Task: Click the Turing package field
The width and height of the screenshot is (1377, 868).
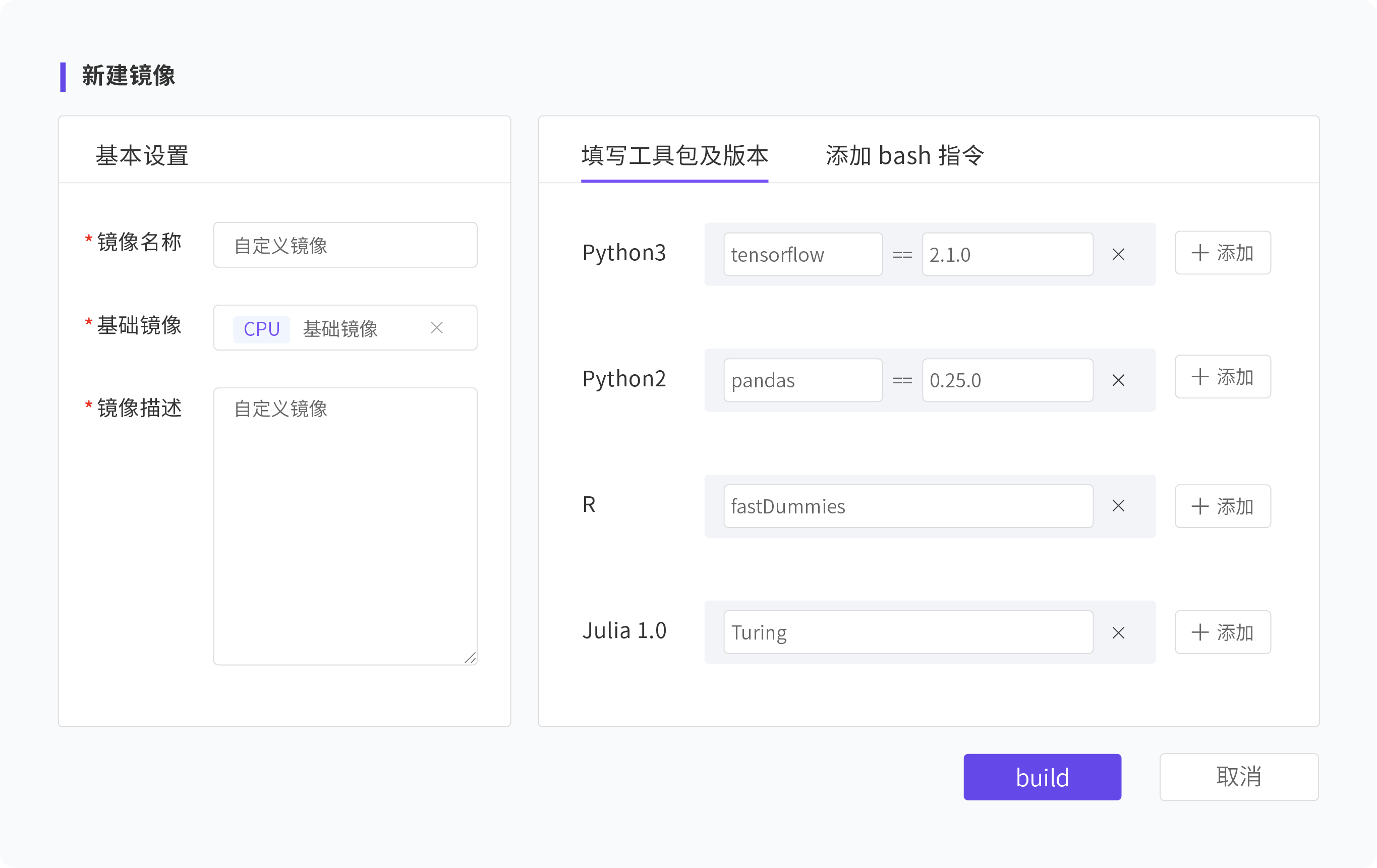Action: coord(908,632)
